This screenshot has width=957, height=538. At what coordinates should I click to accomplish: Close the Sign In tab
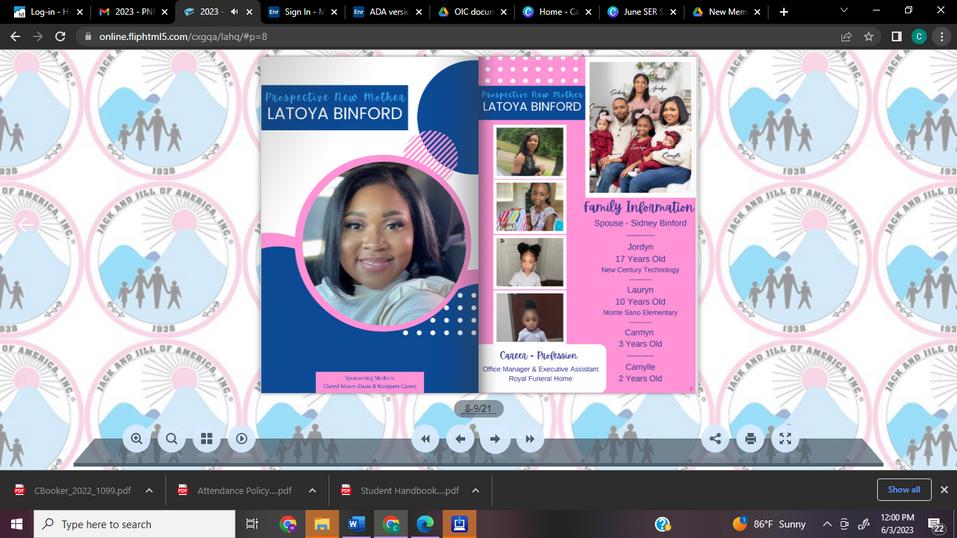[x=334, y=12]
